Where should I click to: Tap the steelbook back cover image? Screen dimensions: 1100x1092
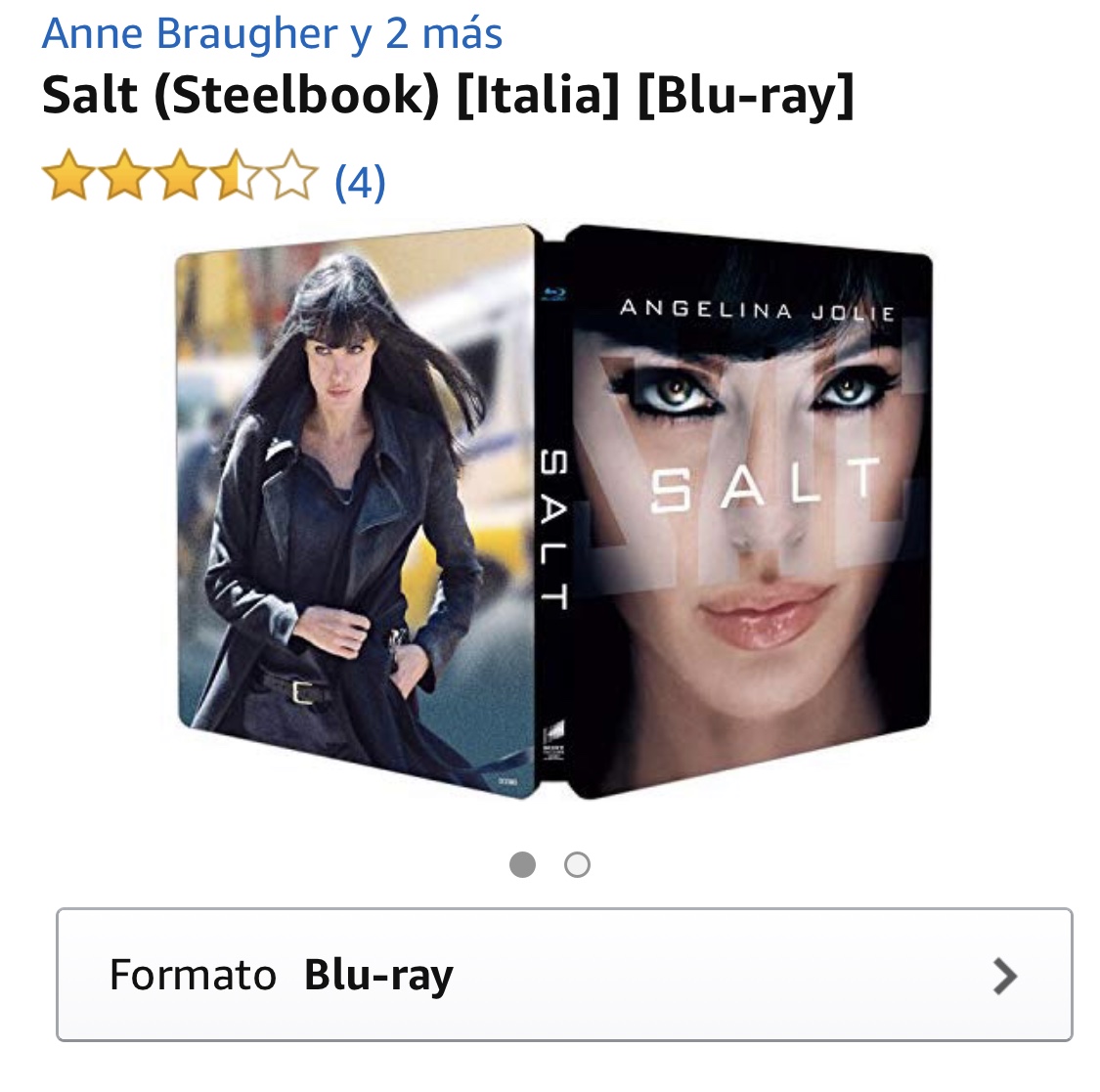[356, 512]
